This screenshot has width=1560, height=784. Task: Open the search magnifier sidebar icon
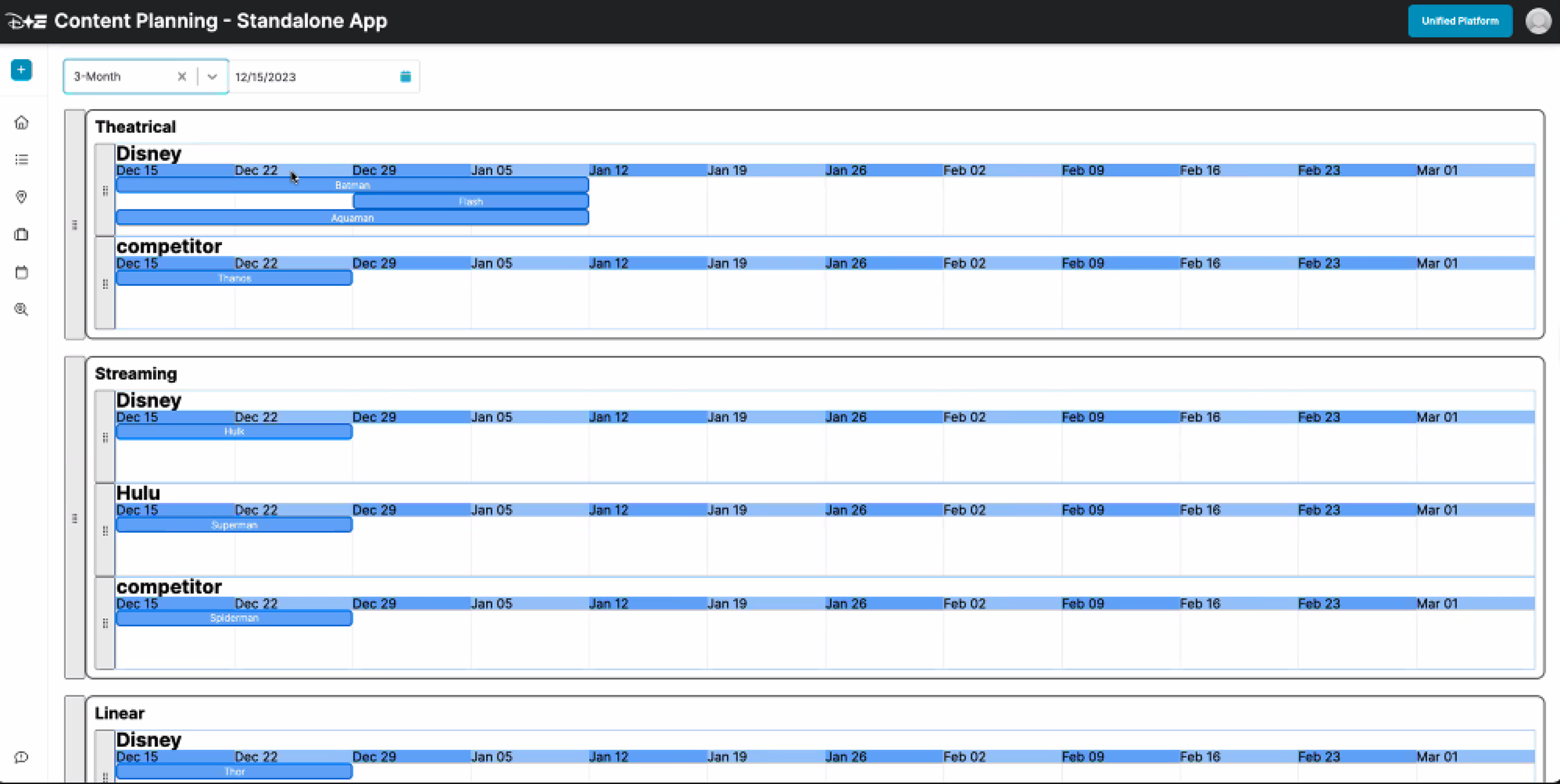click(x=21, y=309)
